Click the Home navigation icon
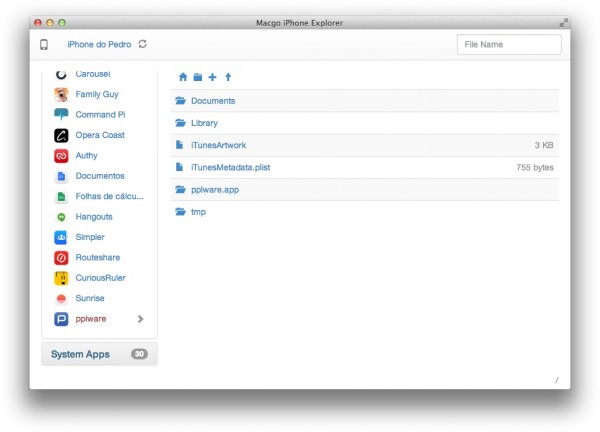Screen dimensions: 600x432 [x=183, y=77]
